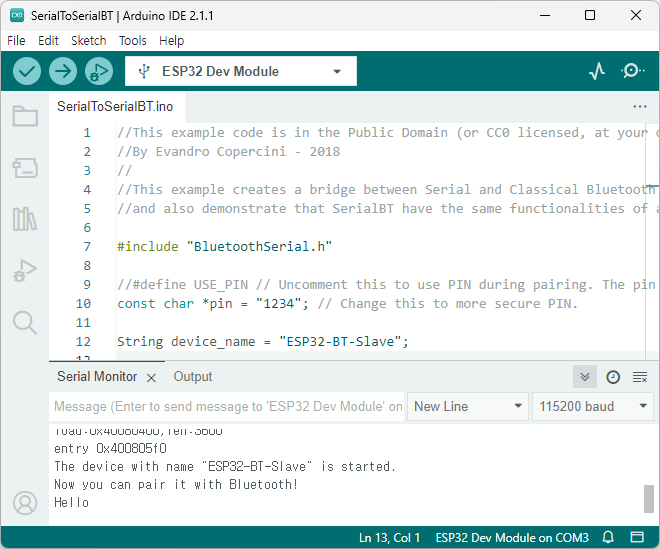Image resolution: width=660 pixels, height=549 pixels.
Task: Open the Sketch menu
Action: pos(88,41)
